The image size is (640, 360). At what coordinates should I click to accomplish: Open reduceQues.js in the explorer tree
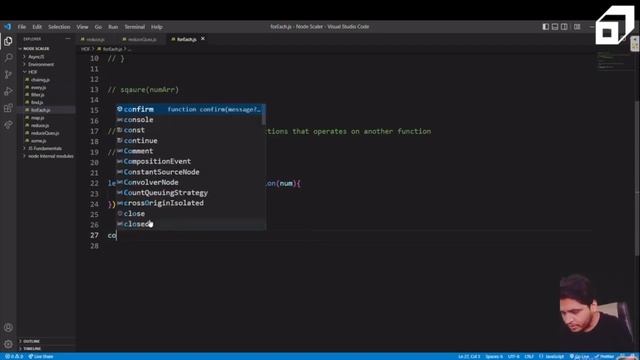[45, 133]
